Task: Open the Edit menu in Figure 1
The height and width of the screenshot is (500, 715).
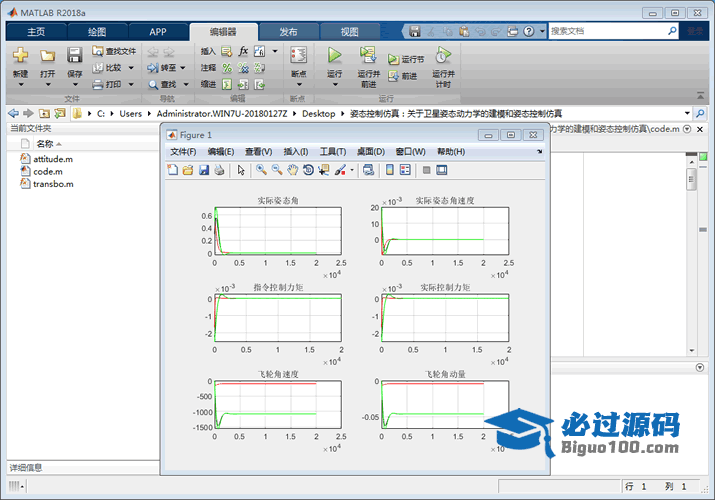Action: (x=221, y=152)
